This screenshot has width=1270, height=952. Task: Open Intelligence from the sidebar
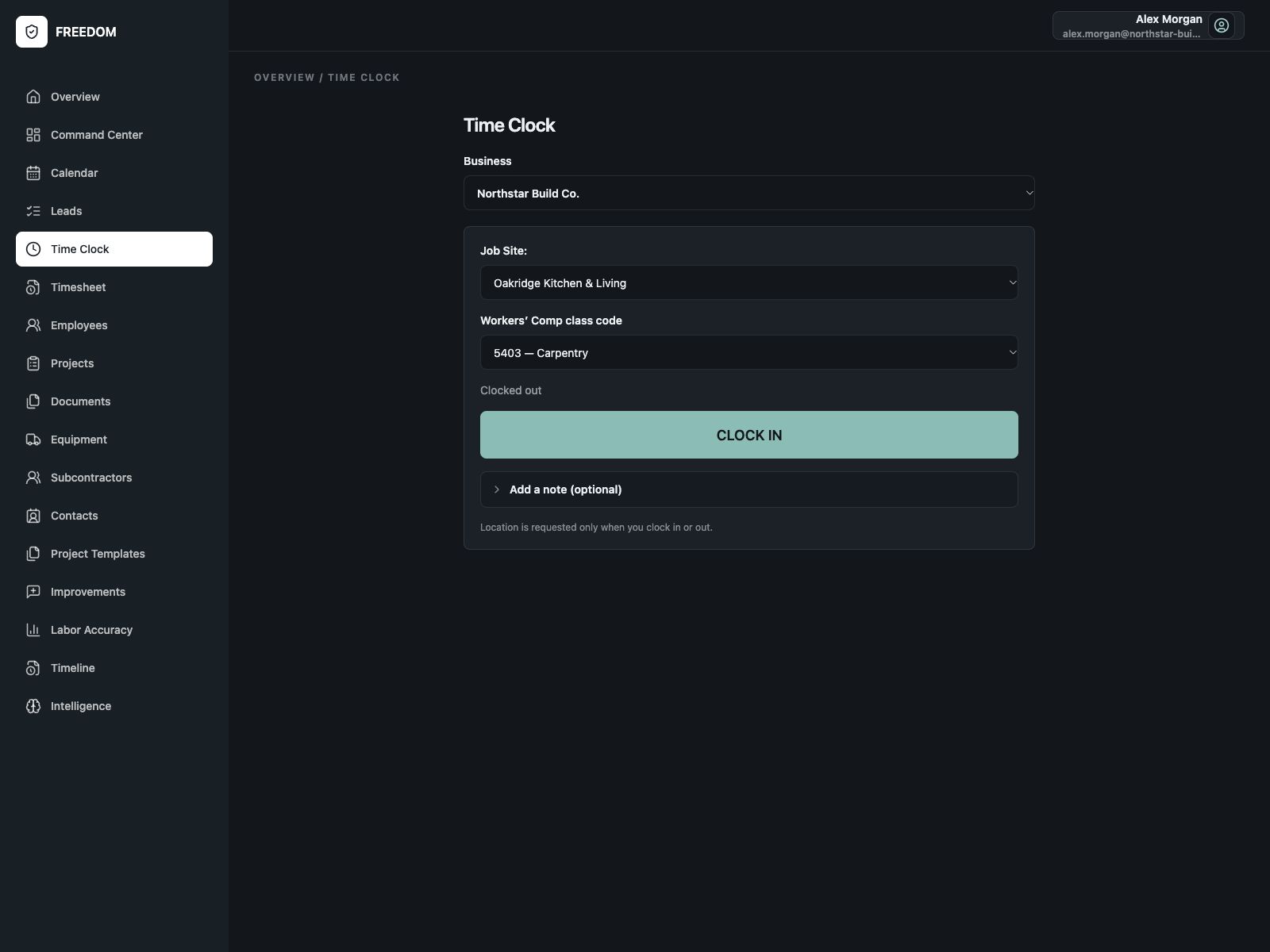(114, 706)
